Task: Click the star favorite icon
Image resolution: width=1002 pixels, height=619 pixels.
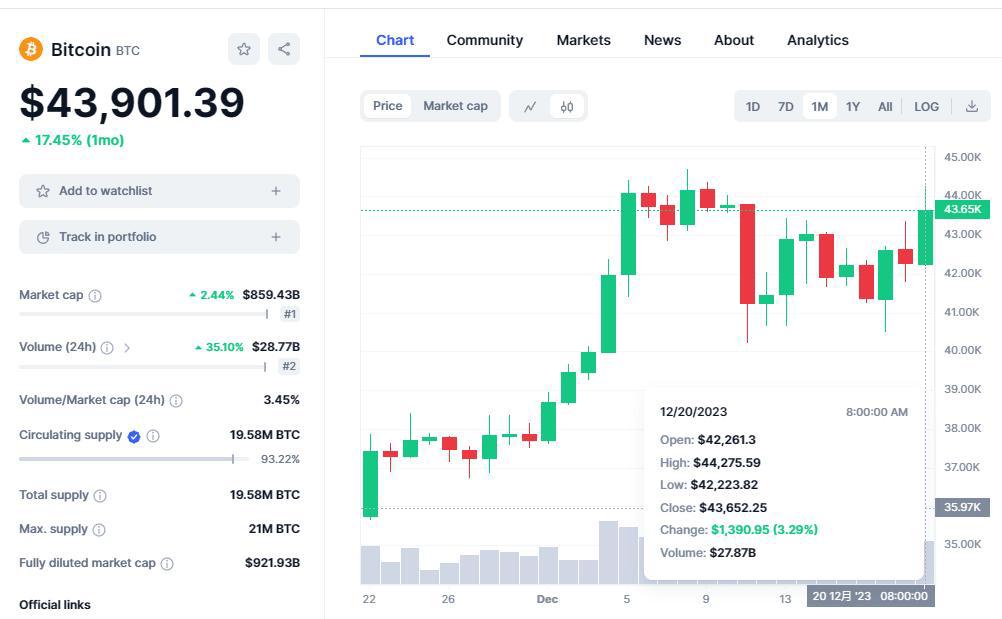Action: click(244, 49)
